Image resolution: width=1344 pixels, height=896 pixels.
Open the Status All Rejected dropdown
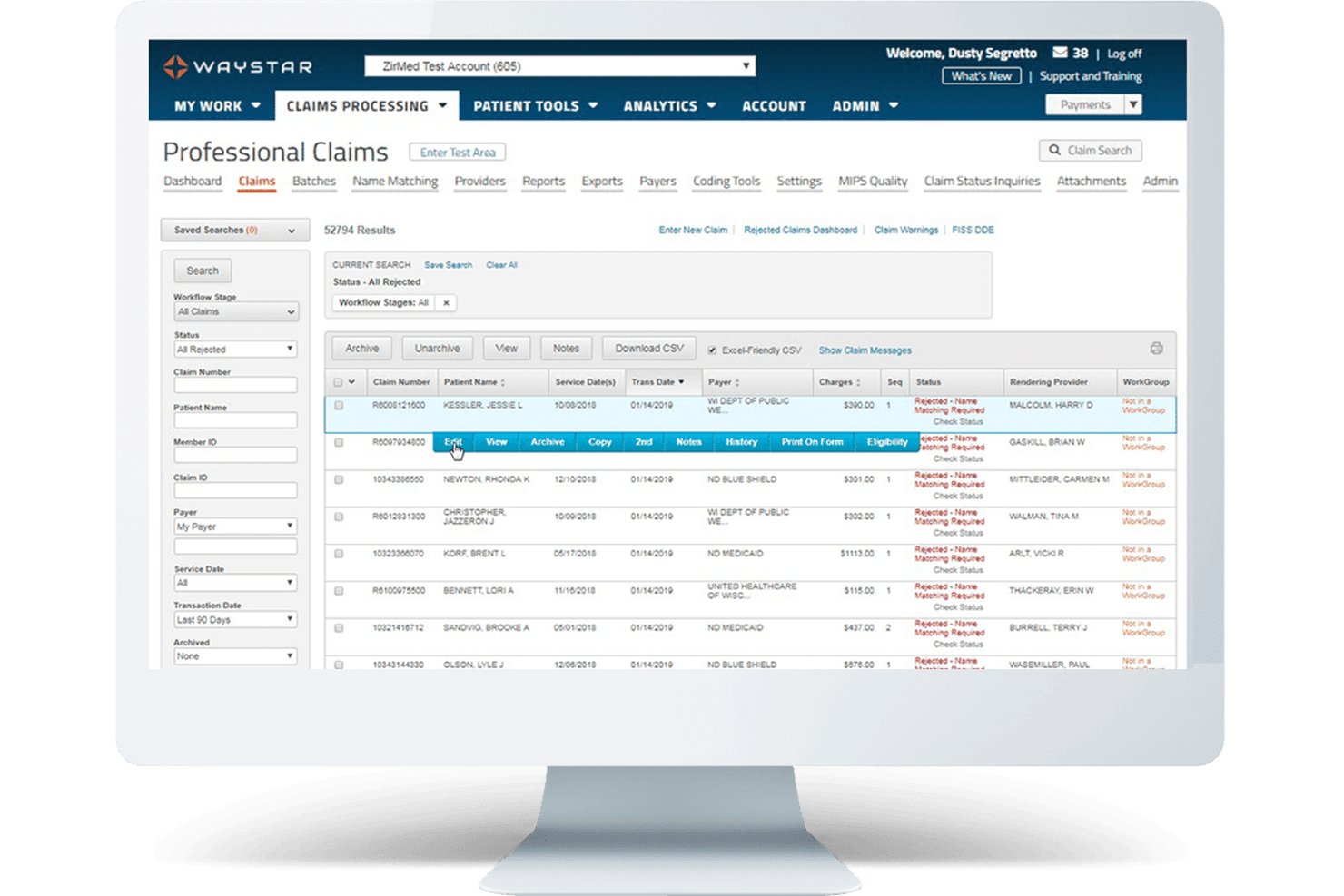tap(235, 350)
